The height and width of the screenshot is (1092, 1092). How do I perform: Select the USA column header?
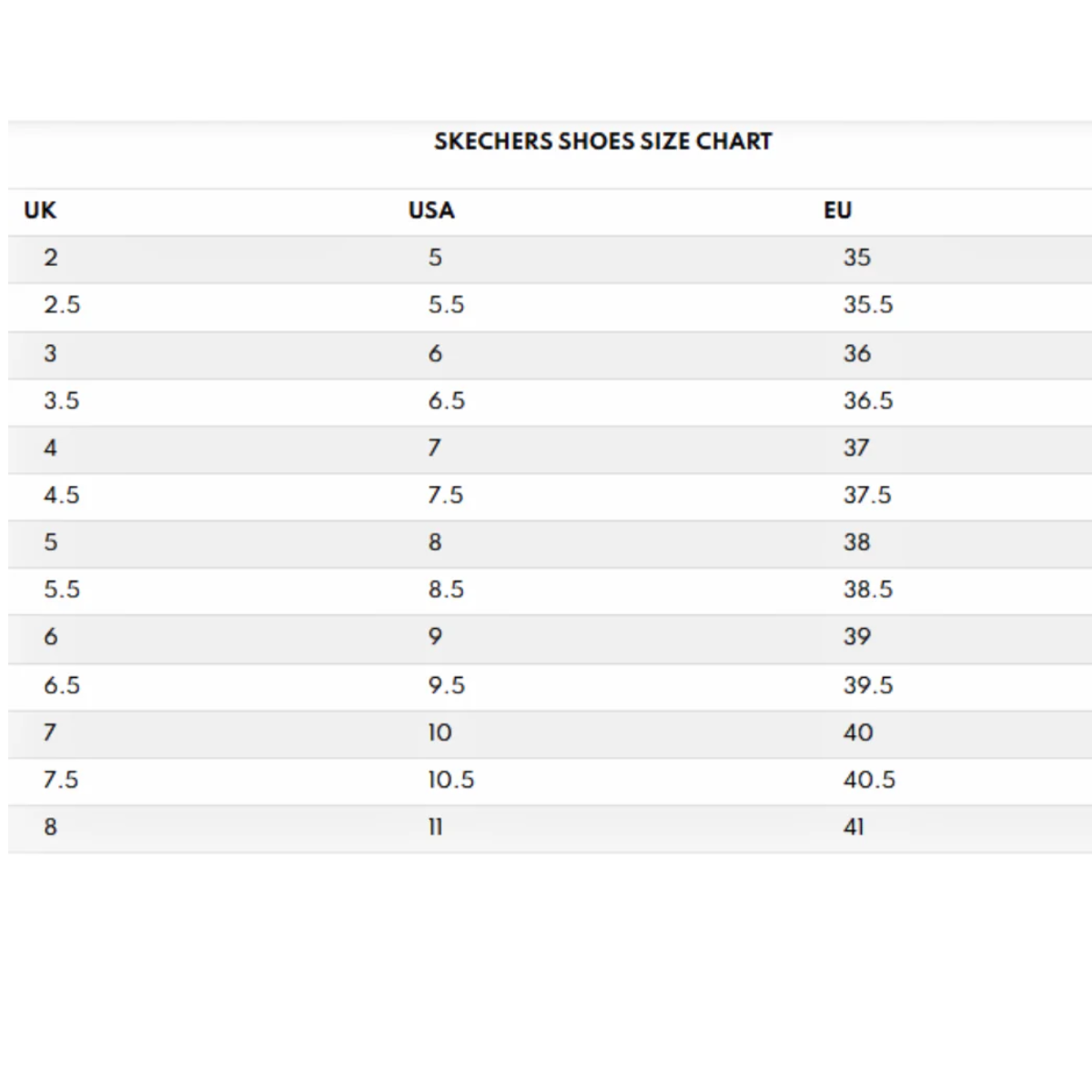(x=431, y=210)
